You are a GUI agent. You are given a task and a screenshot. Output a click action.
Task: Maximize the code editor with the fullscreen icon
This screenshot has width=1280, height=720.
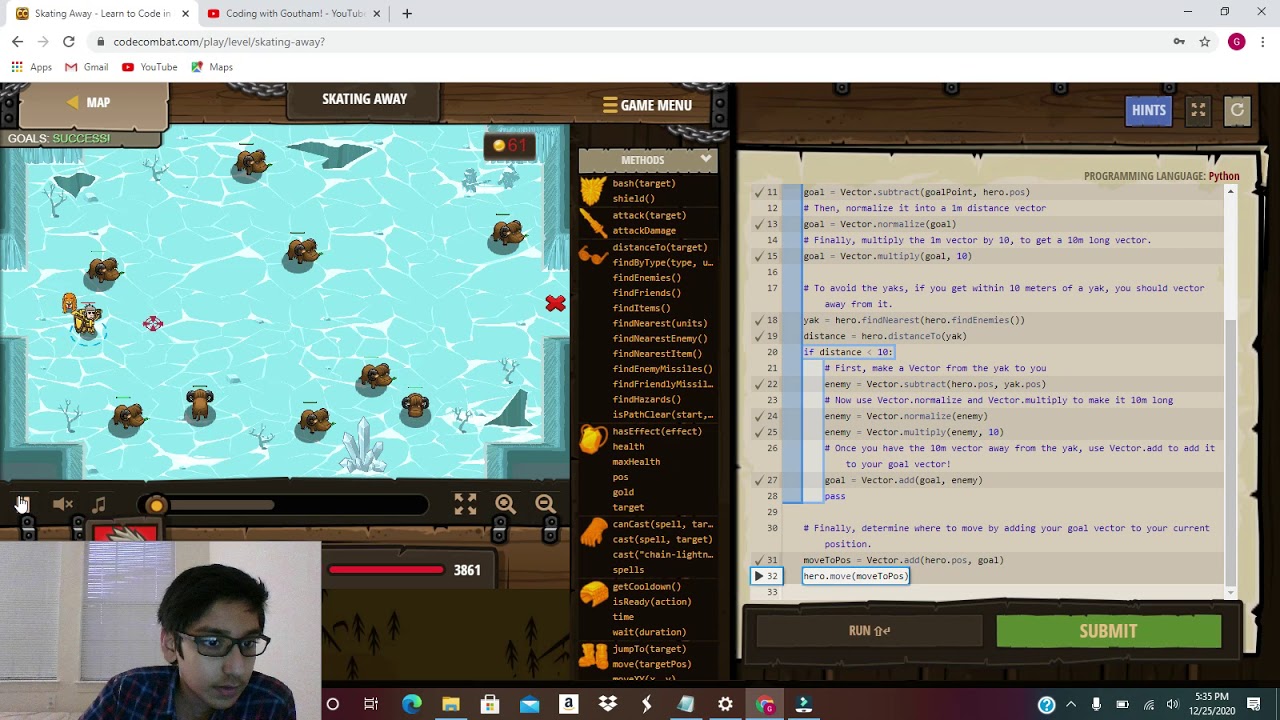pyautogui.click(x=1198, y=111)
